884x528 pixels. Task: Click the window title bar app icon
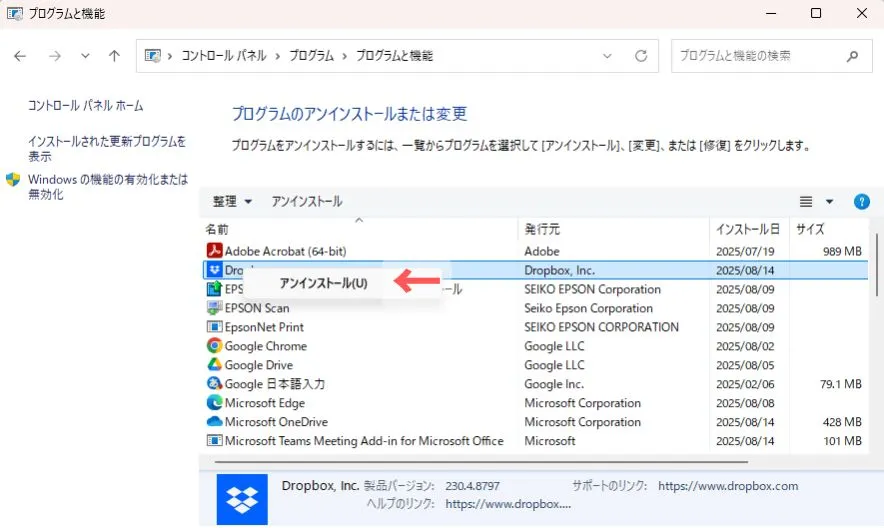(x=15, y=14)
